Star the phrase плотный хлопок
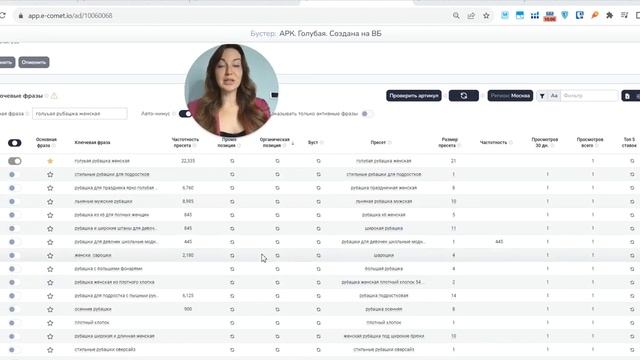Viewport: 640px width, 360px height. pos(50,323)
